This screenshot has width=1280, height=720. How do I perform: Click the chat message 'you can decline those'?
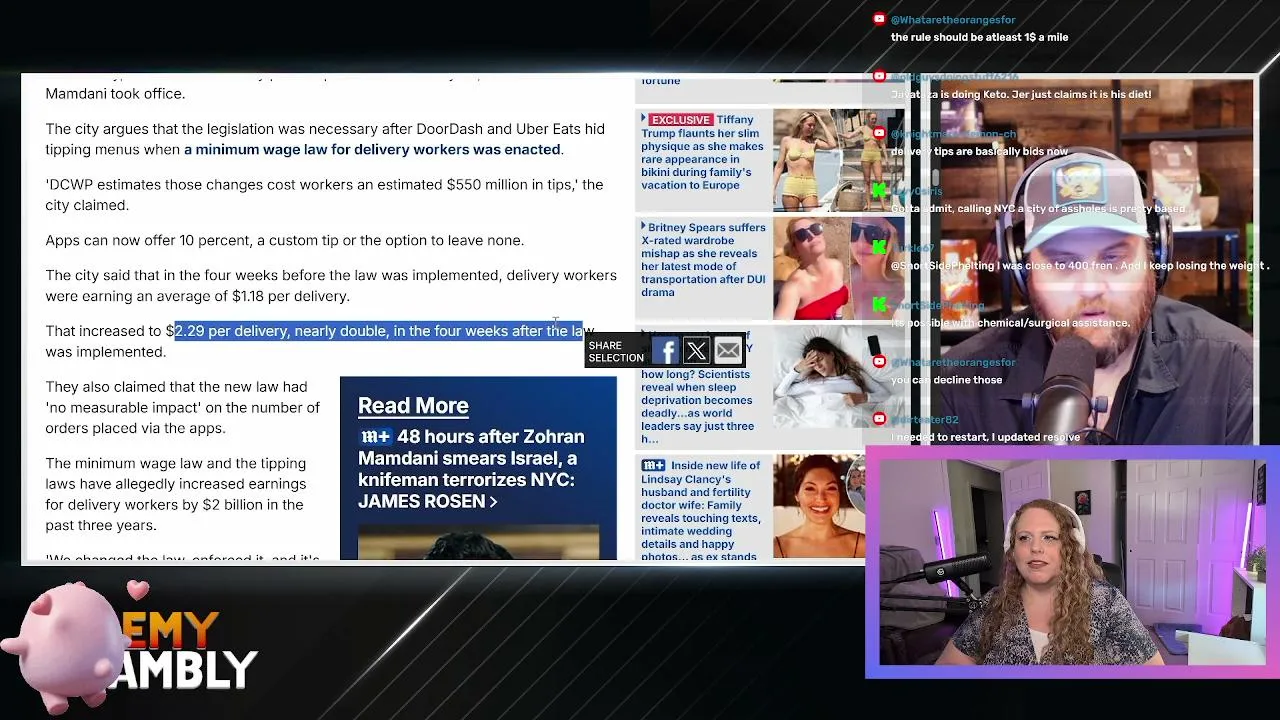pyautogui.click(x=946, y=380)
